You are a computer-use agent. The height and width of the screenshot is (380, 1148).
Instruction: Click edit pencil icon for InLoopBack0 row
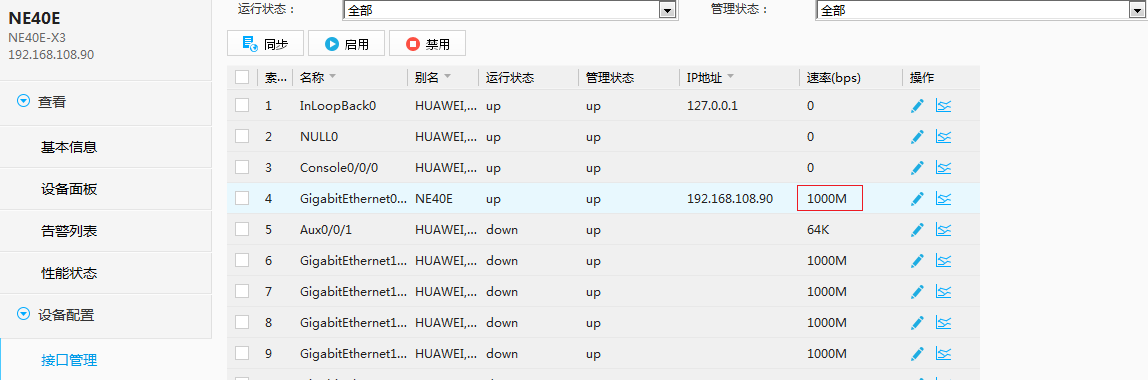coord(917,105)
